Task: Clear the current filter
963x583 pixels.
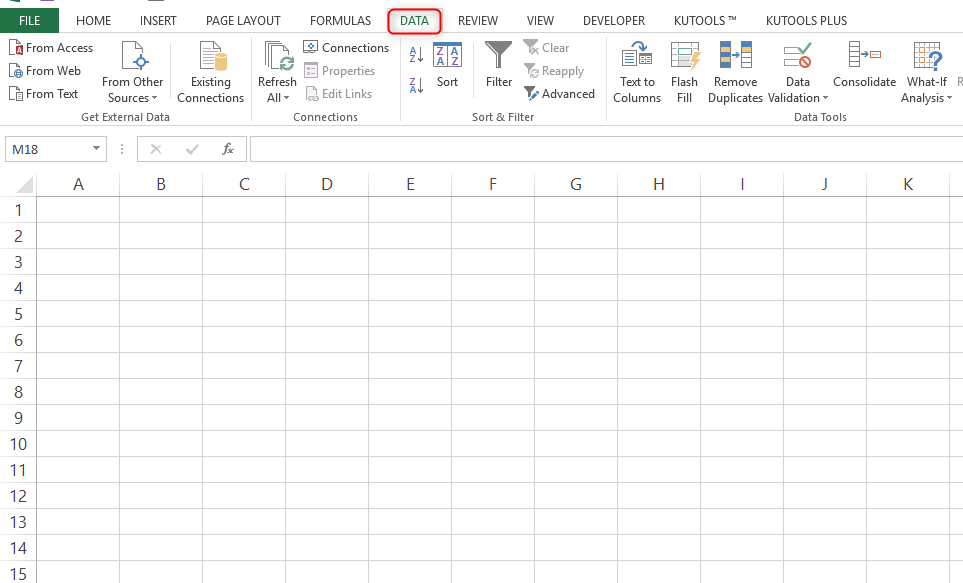Action: point(547,48)
